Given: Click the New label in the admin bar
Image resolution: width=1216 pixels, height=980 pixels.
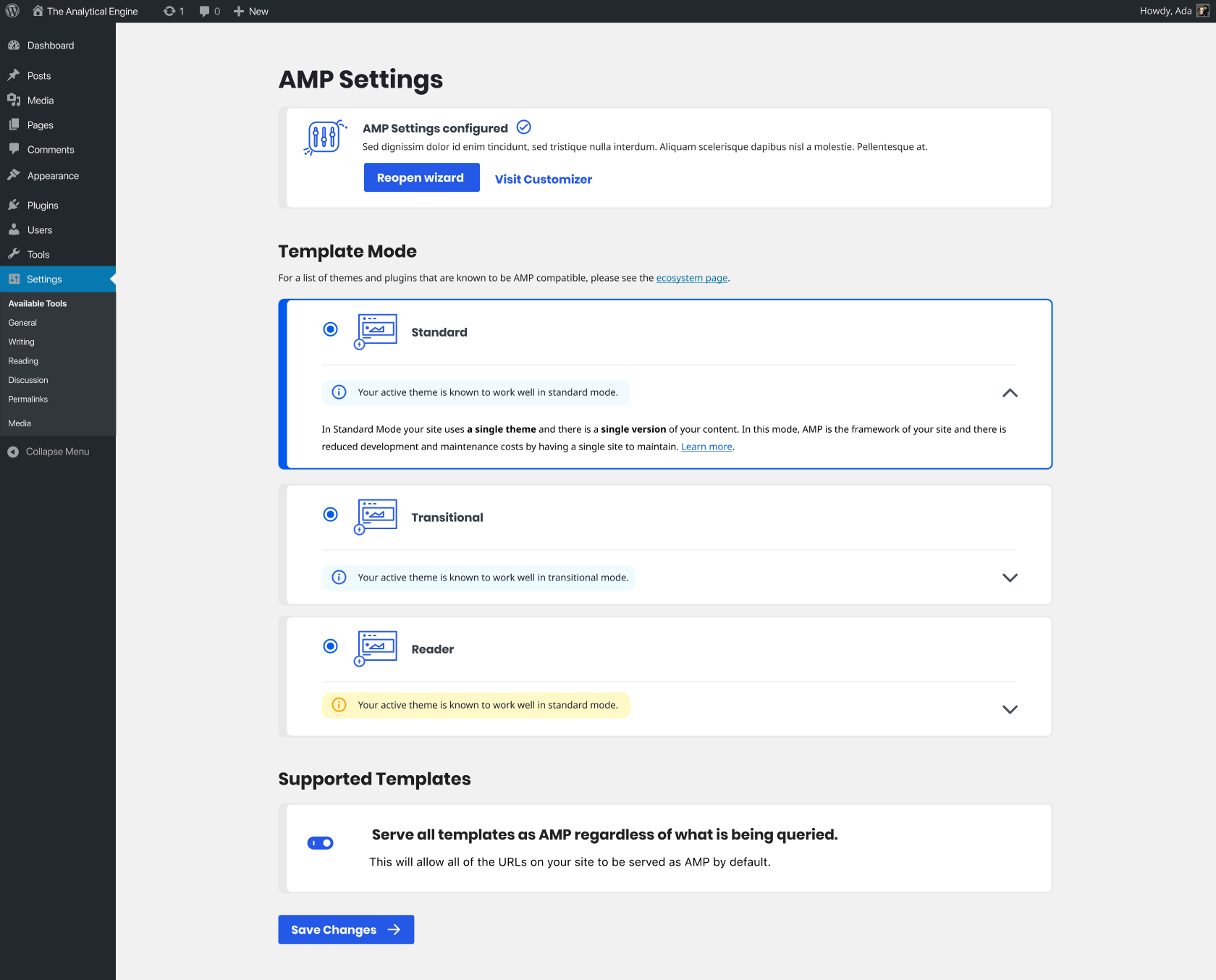Looking at the screenshot, I should click(258, 12).
